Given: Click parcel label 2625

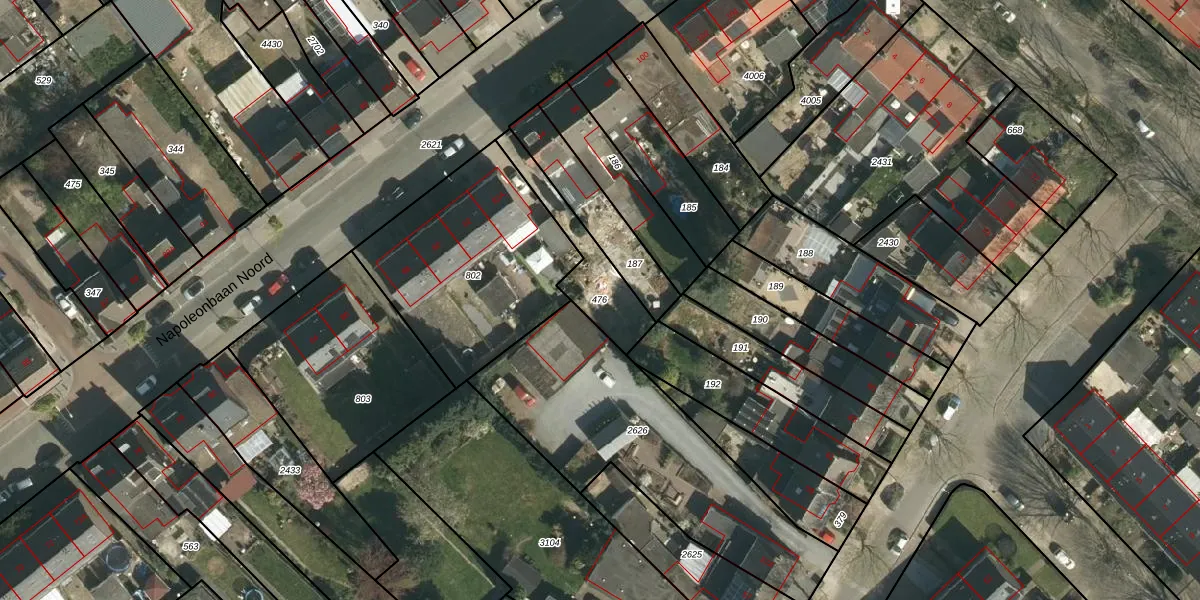Looking at the screenshot, I should pyautogui.click(x=691, y=554).
